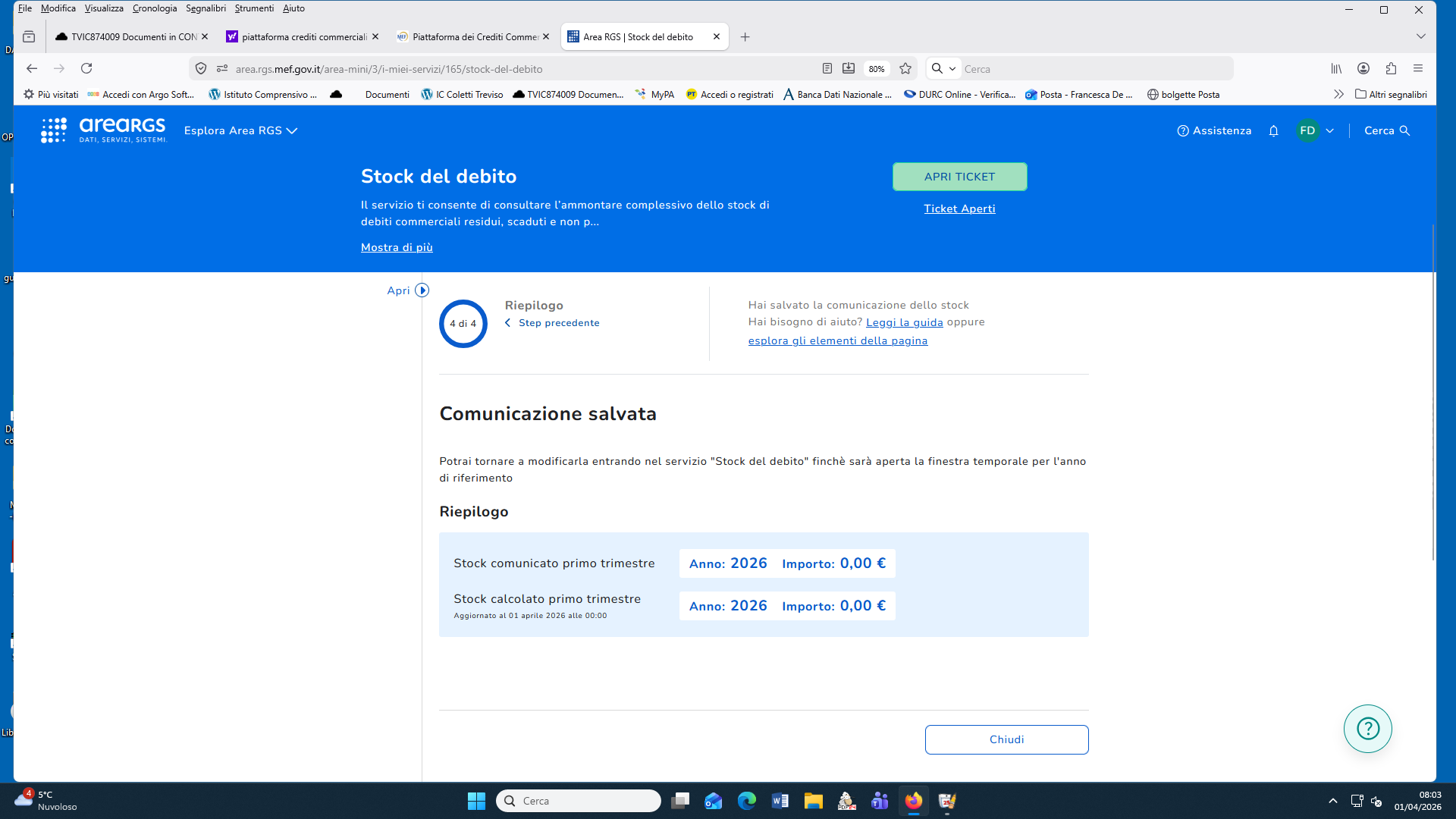
Task: Open Firefox extensions puzzle icon
Action: pyautogui.click(x=1391, y=69)
